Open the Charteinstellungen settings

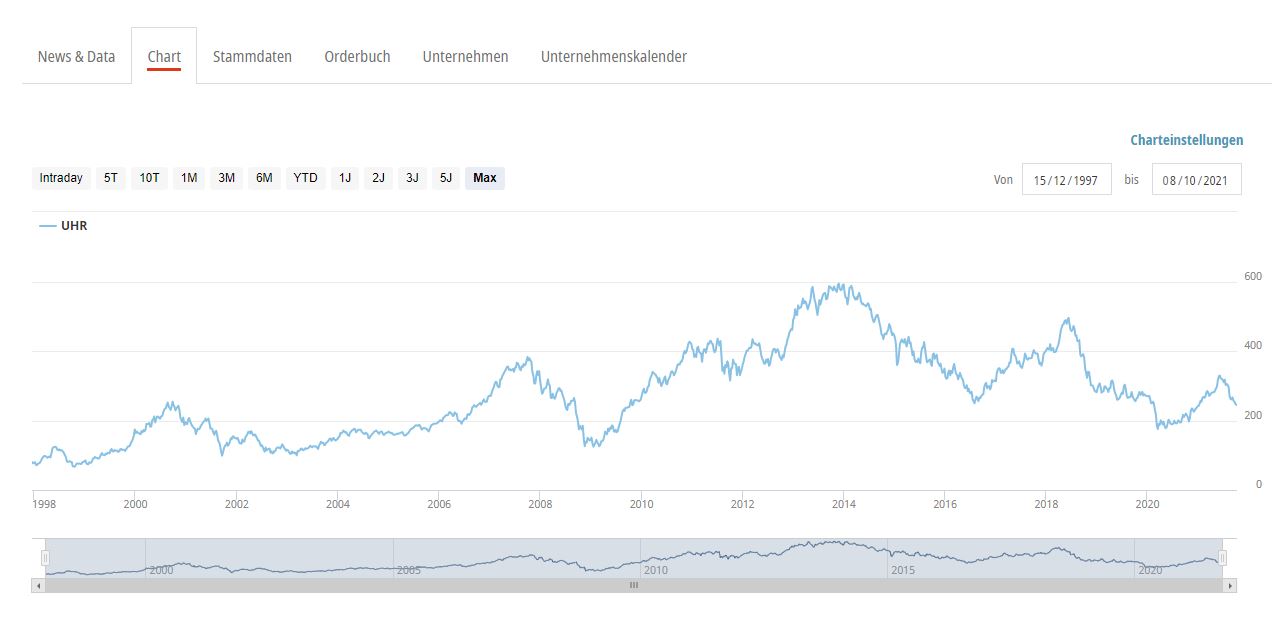click(1186, 140)
